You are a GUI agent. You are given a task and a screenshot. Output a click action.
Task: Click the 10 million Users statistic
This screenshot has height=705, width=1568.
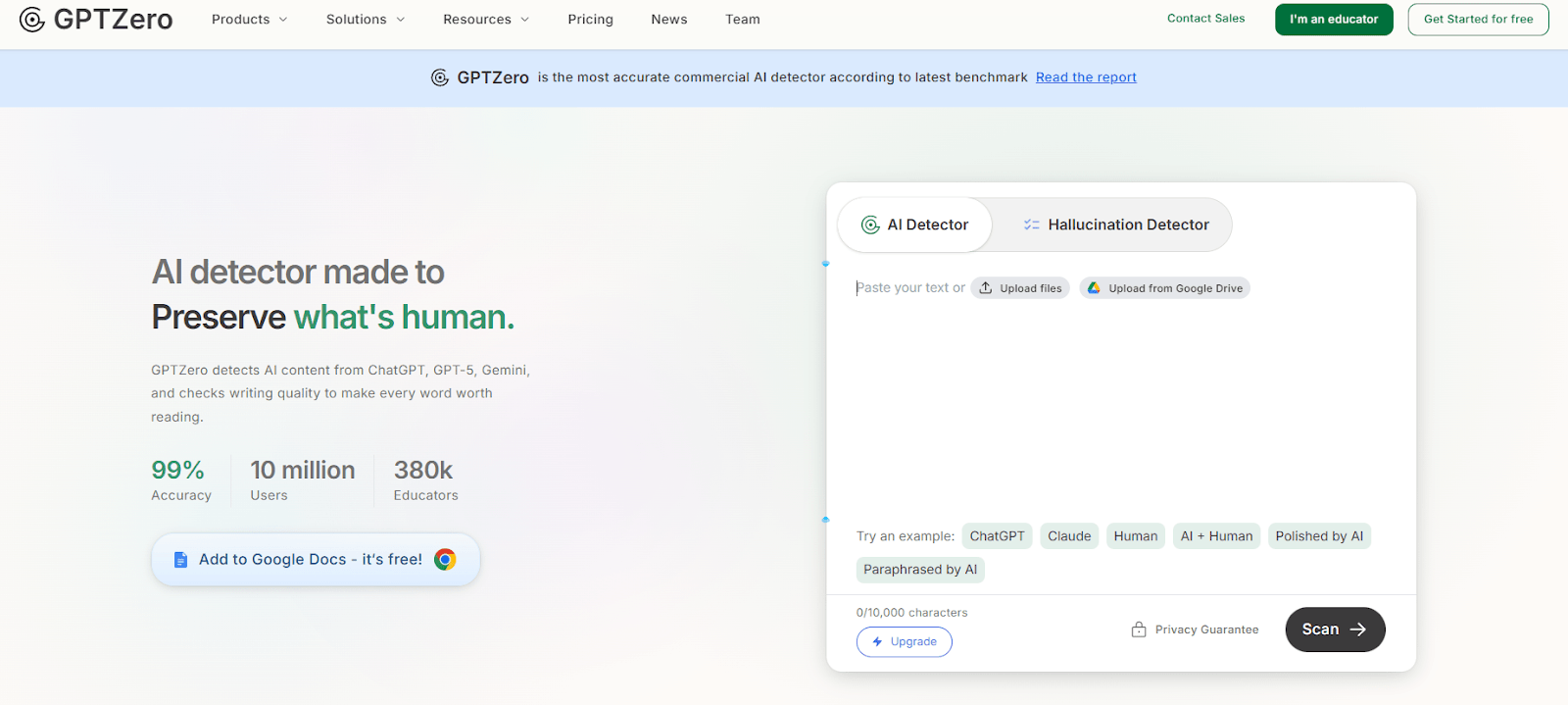(x=302, y=480)
